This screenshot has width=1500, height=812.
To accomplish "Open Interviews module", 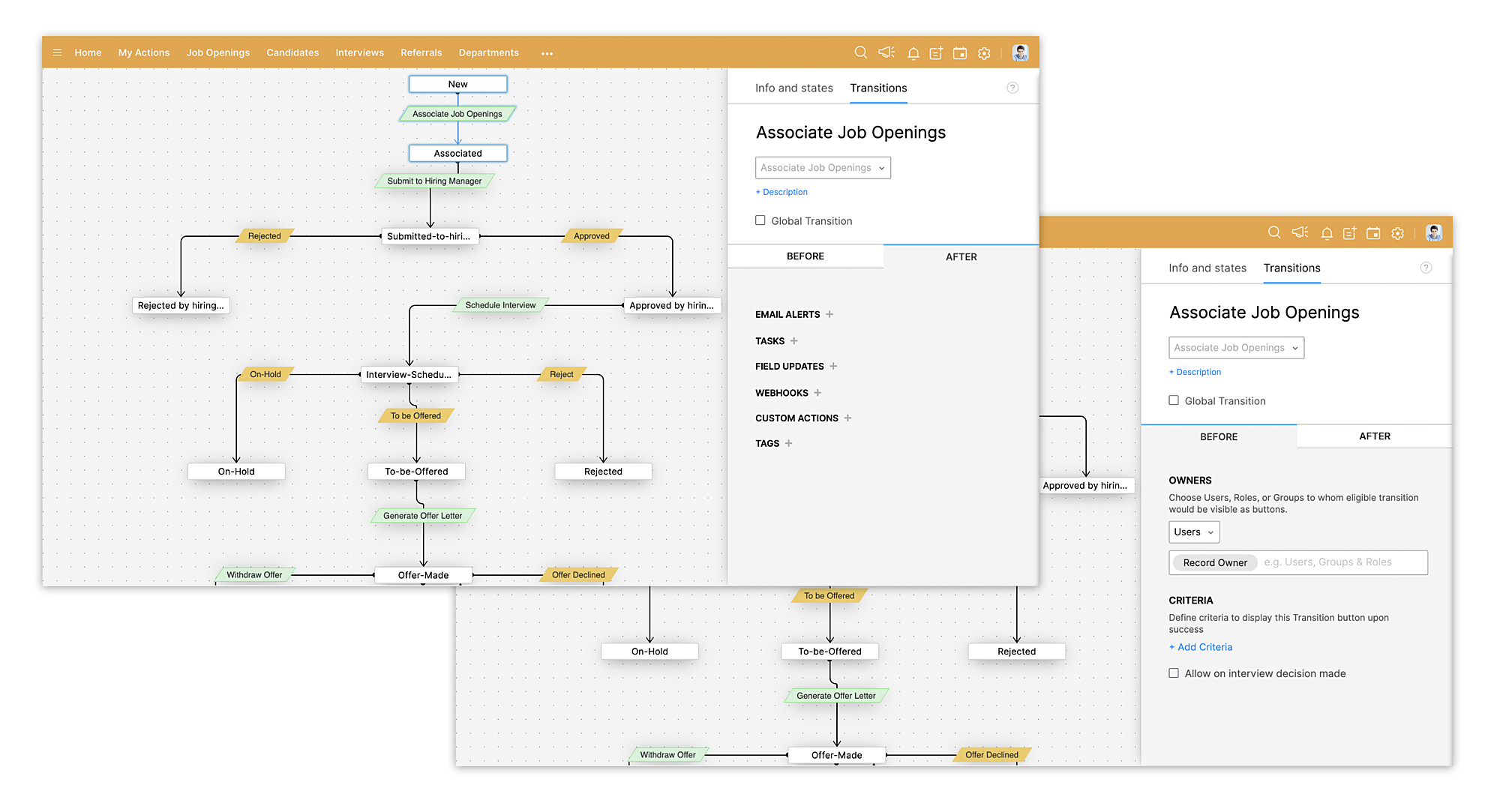I will (x=359, y=52).
